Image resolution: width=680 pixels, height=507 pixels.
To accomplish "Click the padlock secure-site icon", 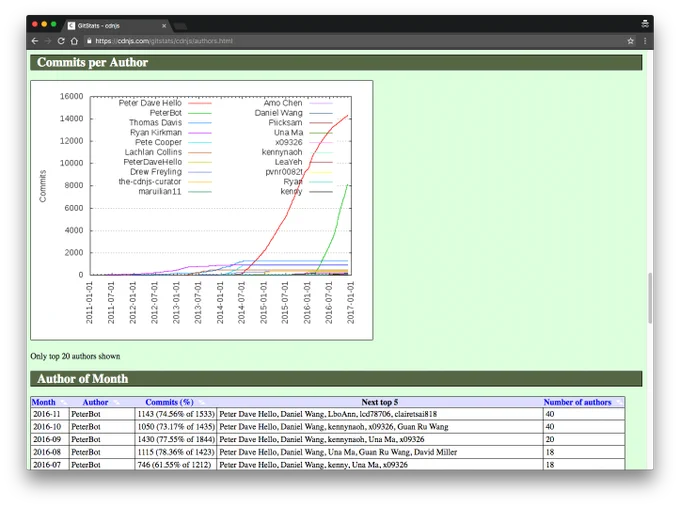I will coord(89,41).
